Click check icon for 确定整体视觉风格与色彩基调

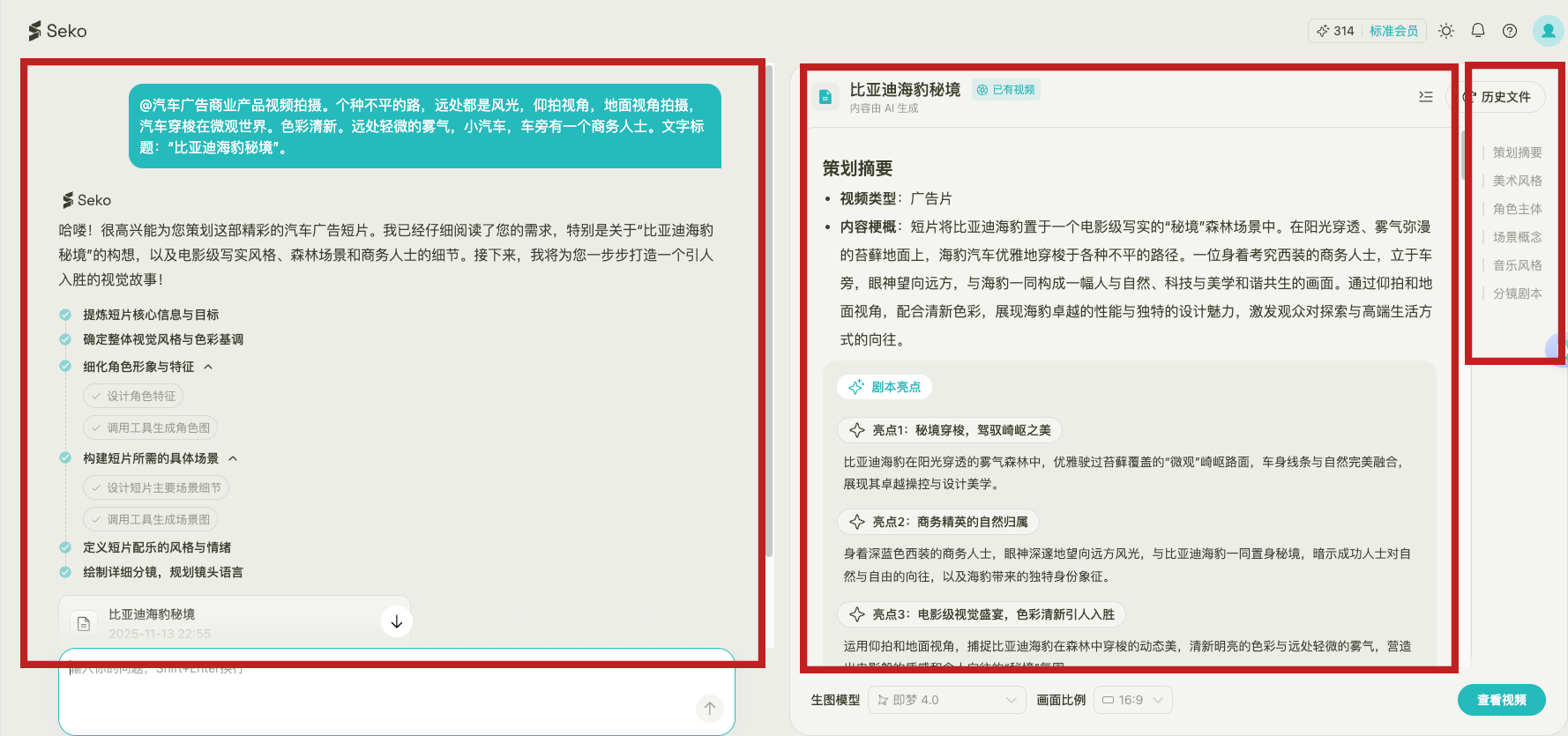[65, 339]
